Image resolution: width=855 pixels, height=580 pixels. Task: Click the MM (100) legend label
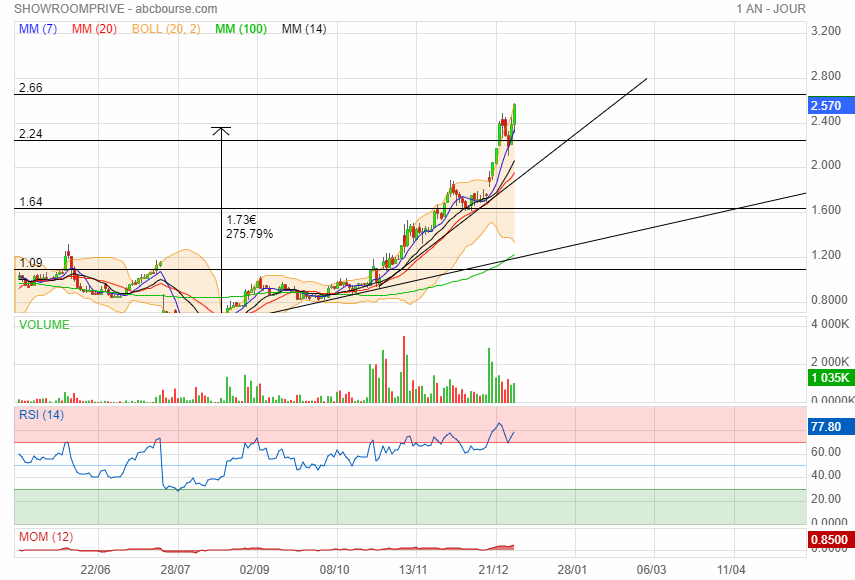point(240,29)
